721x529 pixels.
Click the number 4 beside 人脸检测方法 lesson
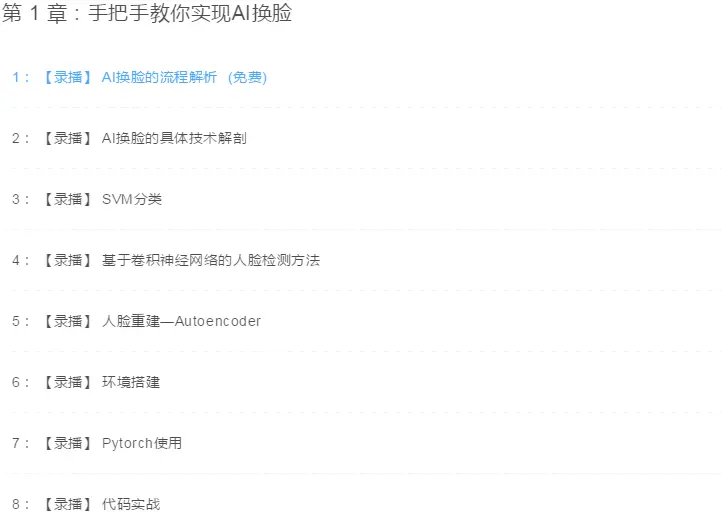pyautogui.click(x=16, y=261)
